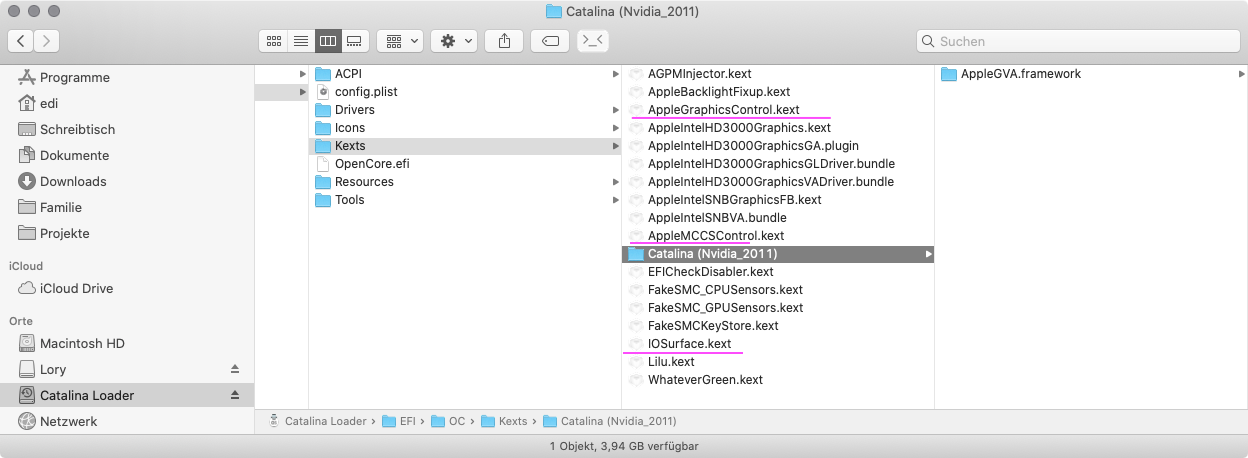Open the group-by arrangement dropdown

[x=400, y=41]
